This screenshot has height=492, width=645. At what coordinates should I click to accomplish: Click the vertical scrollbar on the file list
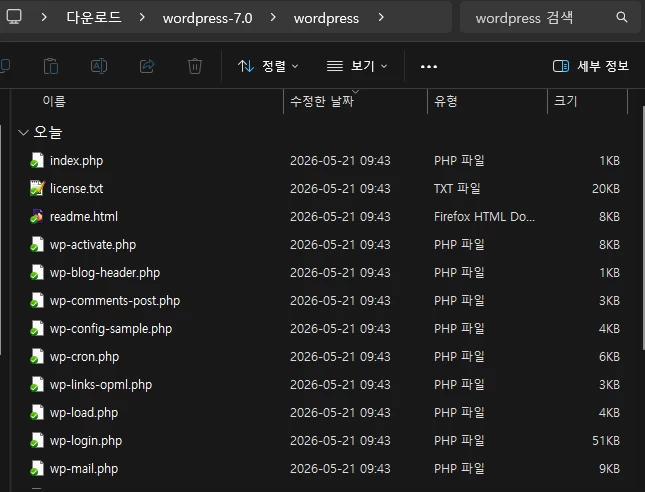[x=643, y=227]
